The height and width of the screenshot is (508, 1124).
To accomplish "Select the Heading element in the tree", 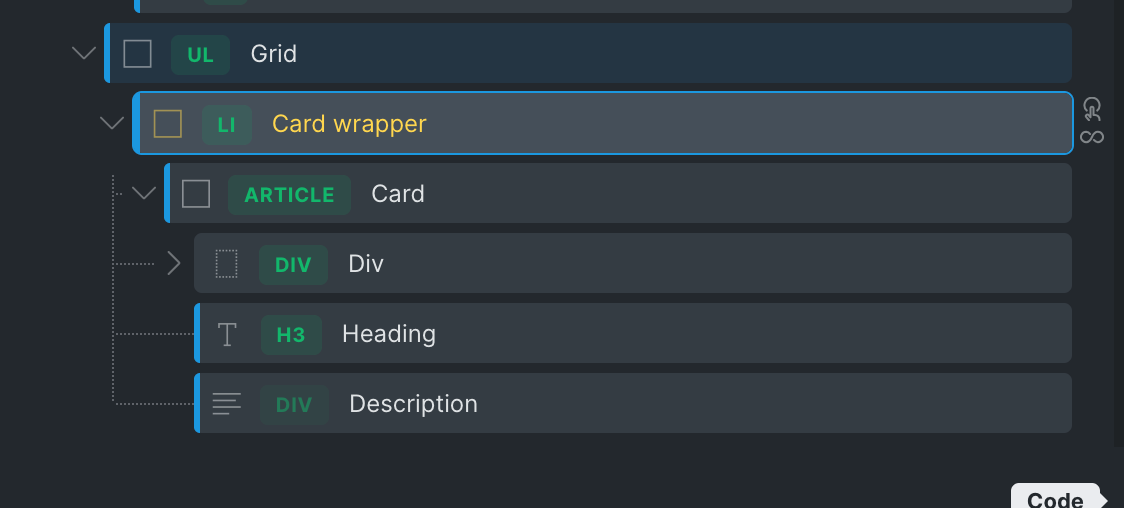I will (388, 334).
